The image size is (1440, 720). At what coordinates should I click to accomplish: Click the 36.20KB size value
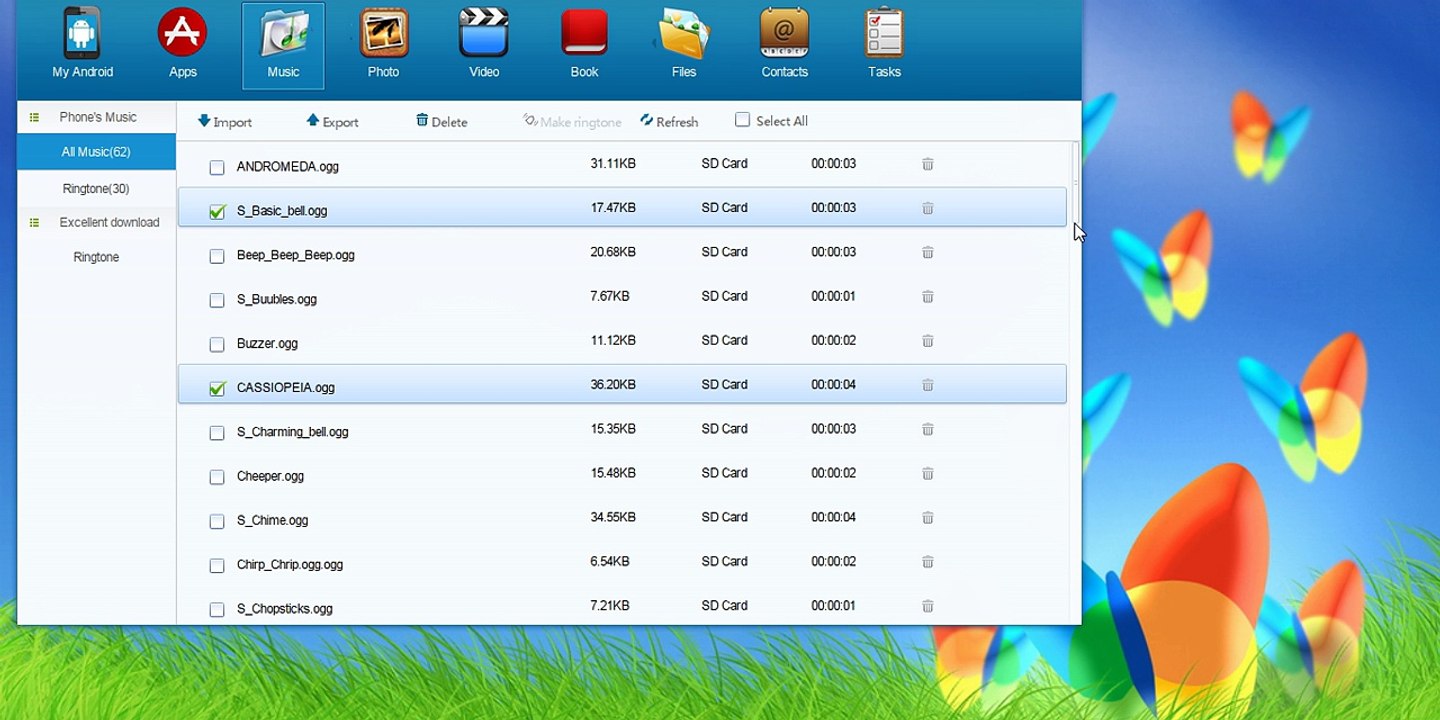[x=613, y=384]
